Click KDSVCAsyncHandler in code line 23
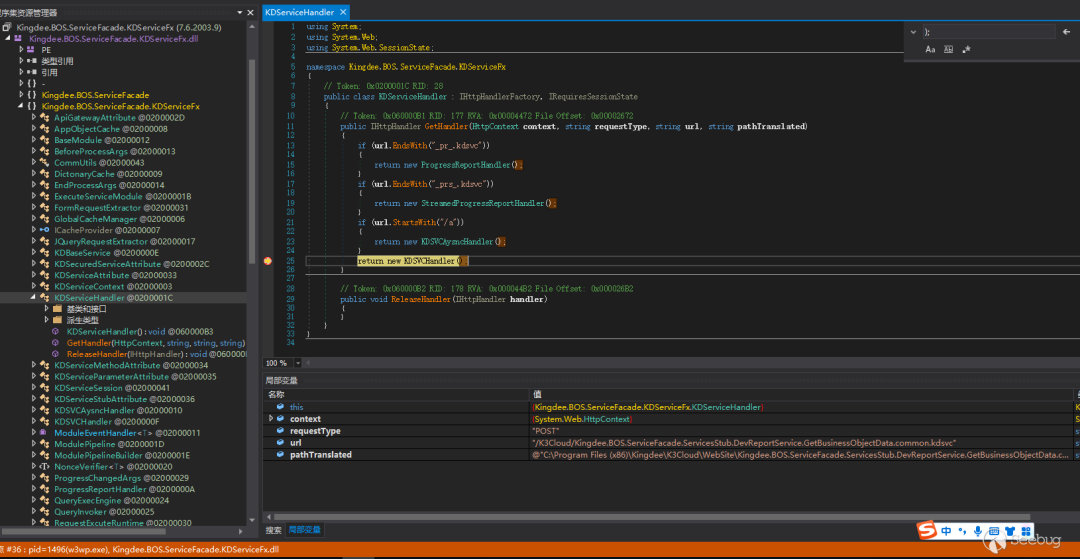1080x559 pixels. click(457, 242)
